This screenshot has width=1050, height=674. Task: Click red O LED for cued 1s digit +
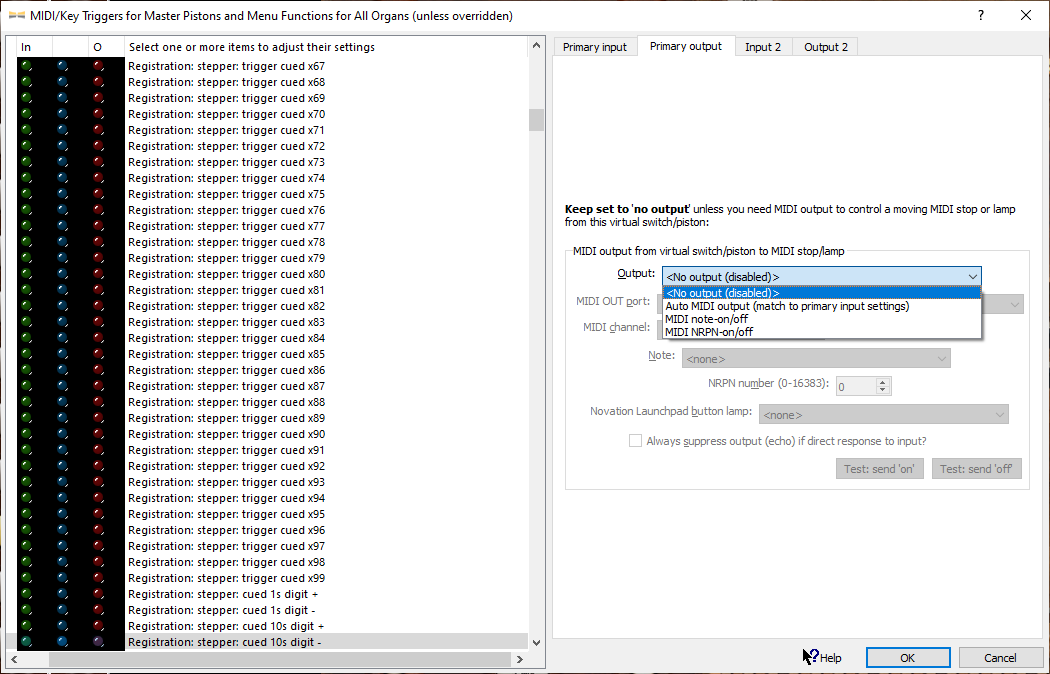pos(98,594)
